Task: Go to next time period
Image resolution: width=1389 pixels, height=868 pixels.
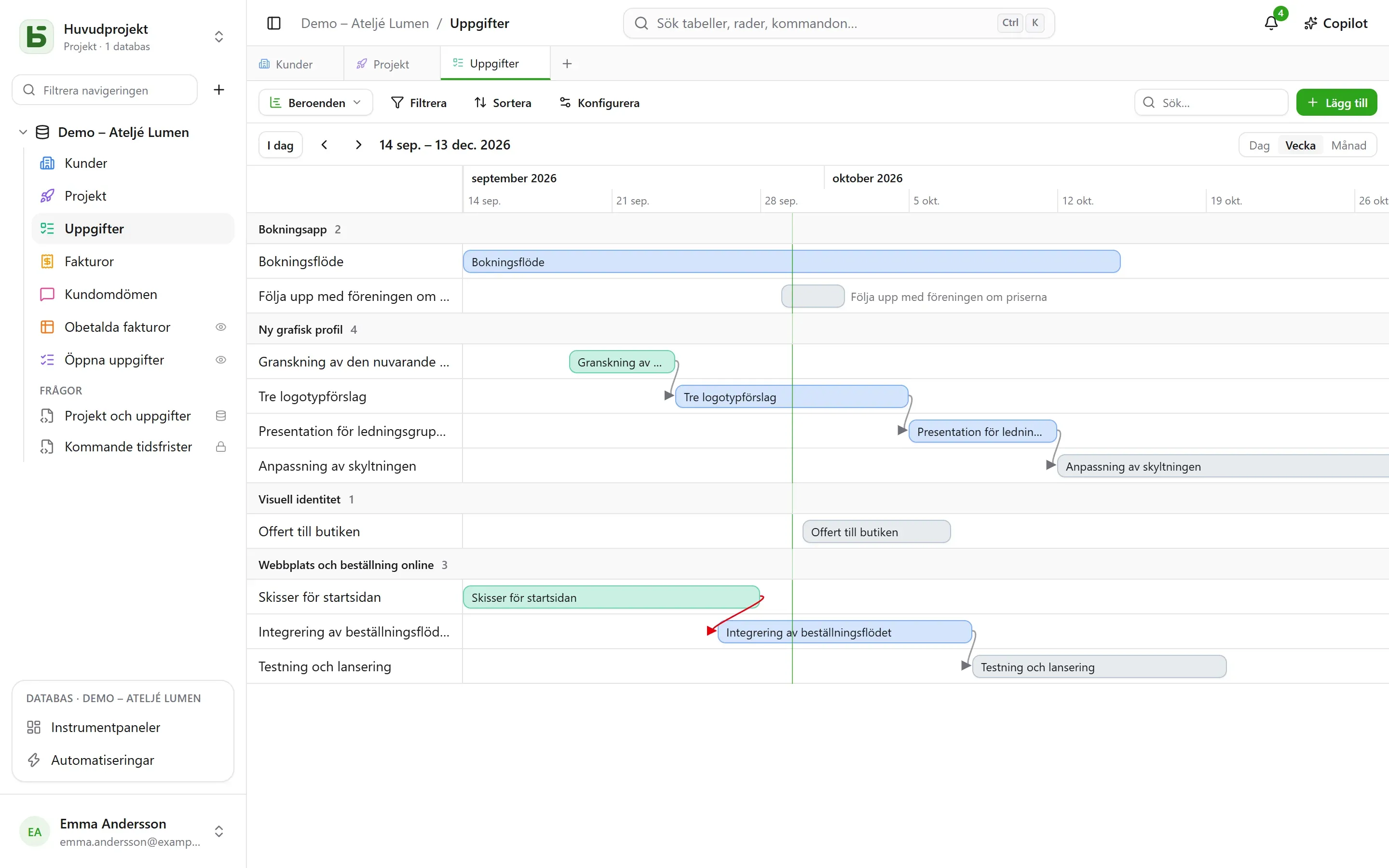Action: (358, 145)
